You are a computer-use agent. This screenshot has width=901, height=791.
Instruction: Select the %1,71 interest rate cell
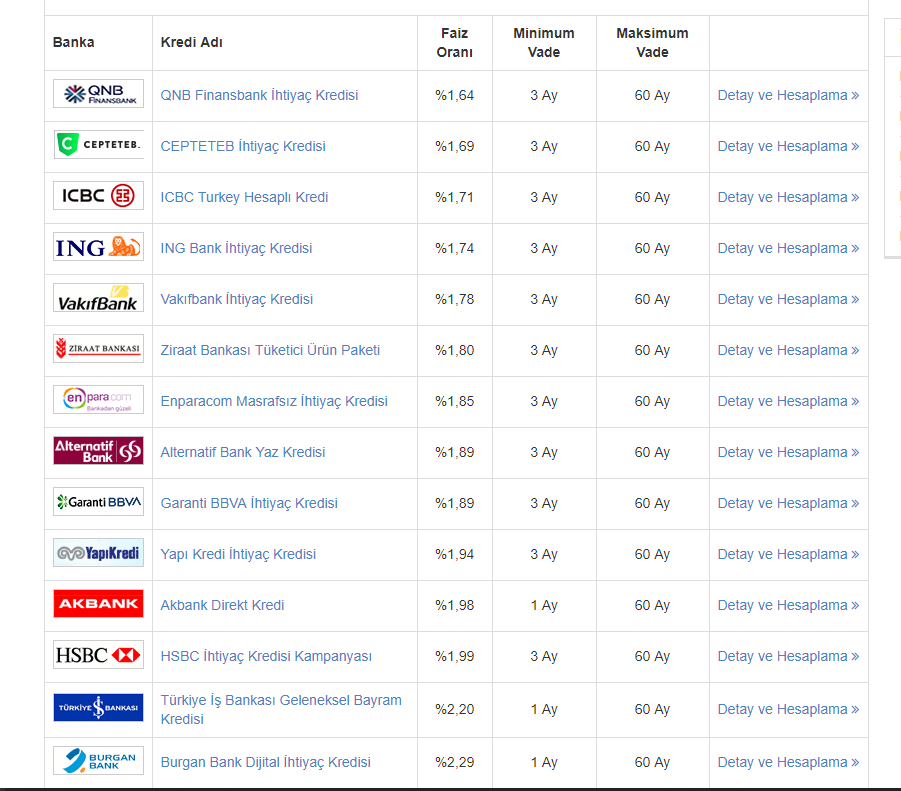[x=455, y=197]
